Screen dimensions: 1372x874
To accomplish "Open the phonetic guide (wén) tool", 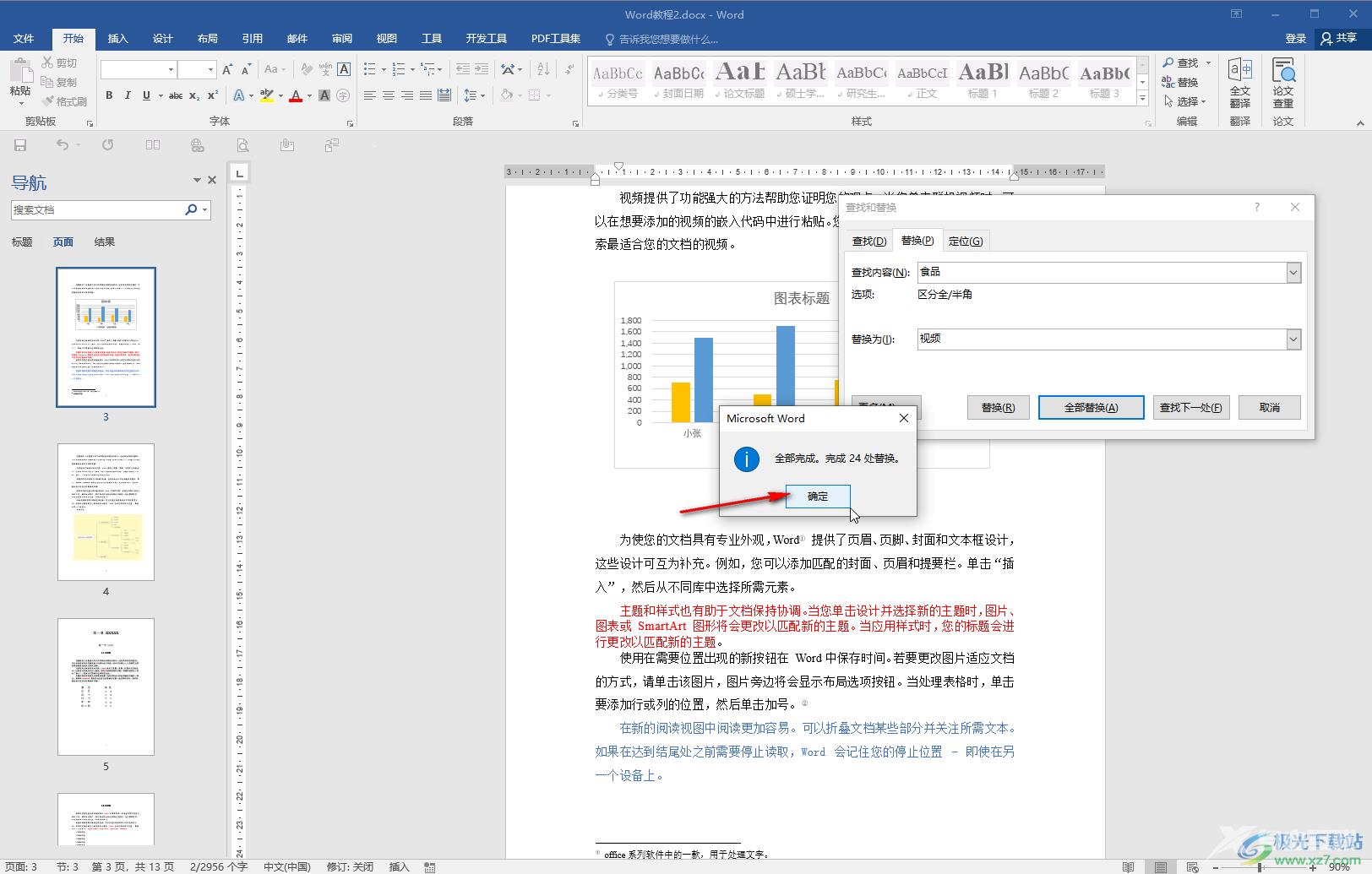I will 325,69.
